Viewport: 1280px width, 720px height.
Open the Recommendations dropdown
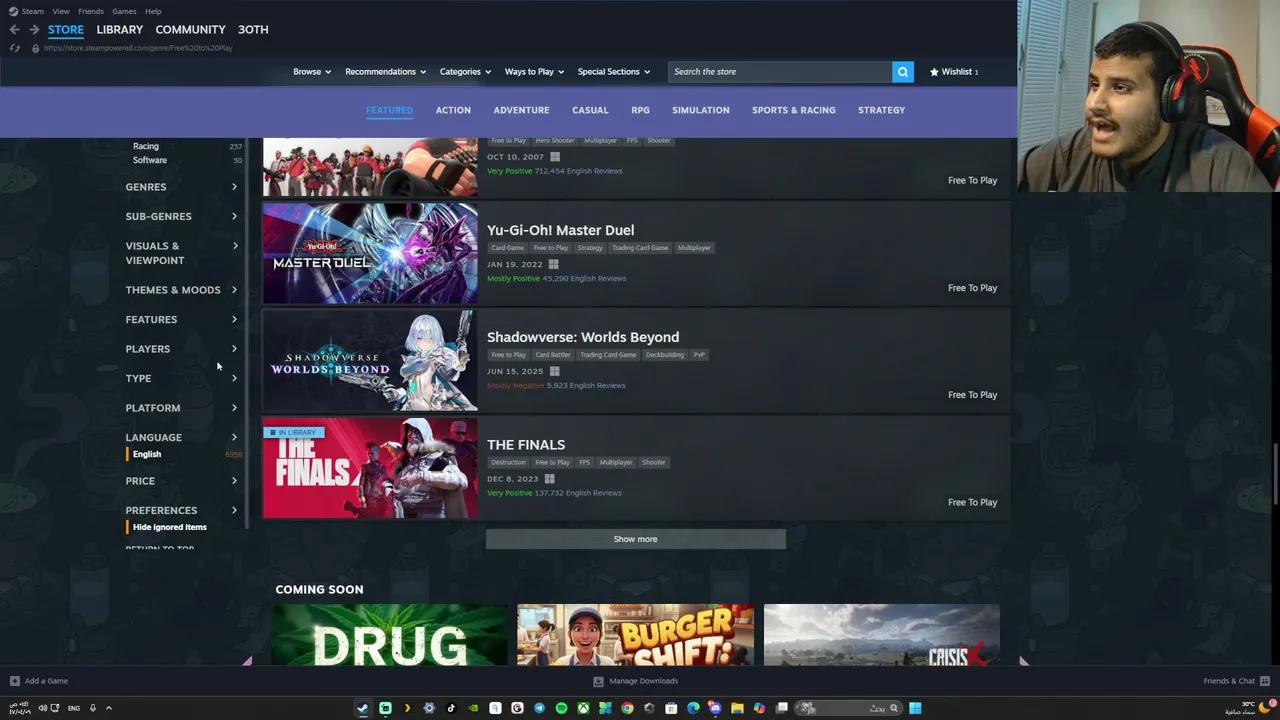pos(385,72)
